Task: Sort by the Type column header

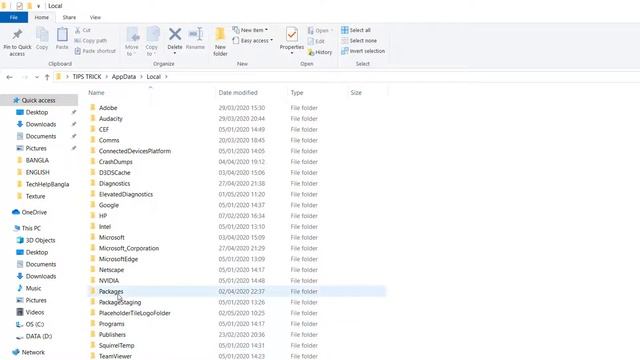Action: point(297,93)
